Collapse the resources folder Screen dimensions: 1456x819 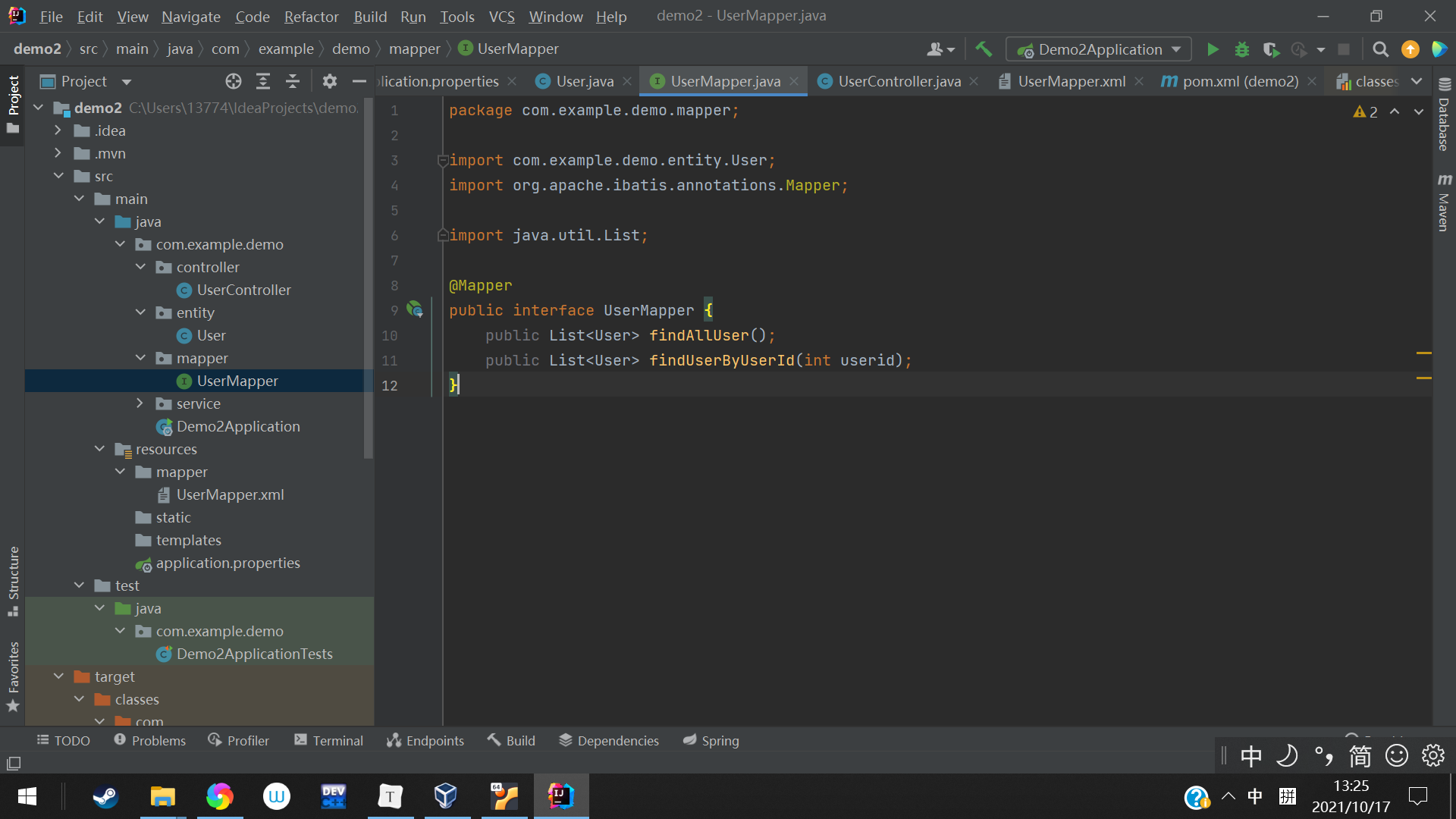99,449
